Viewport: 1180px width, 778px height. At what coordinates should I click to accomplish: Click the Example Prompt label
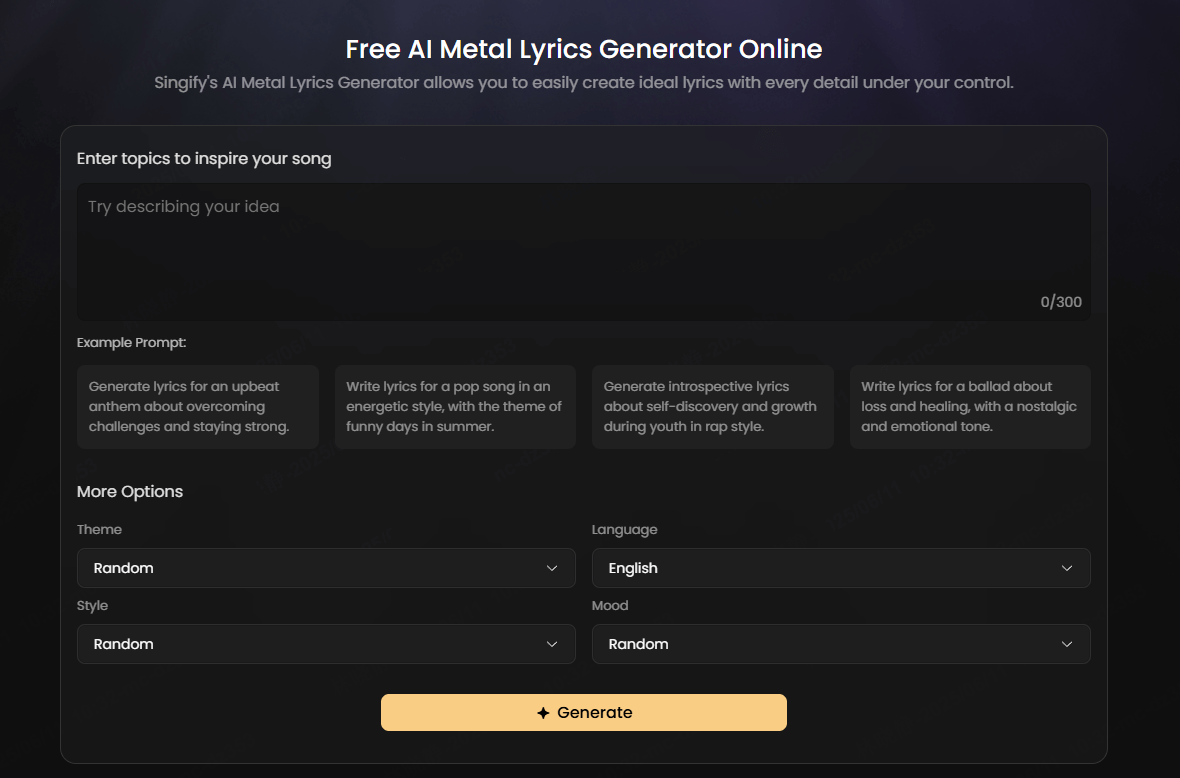click(131, 342)
